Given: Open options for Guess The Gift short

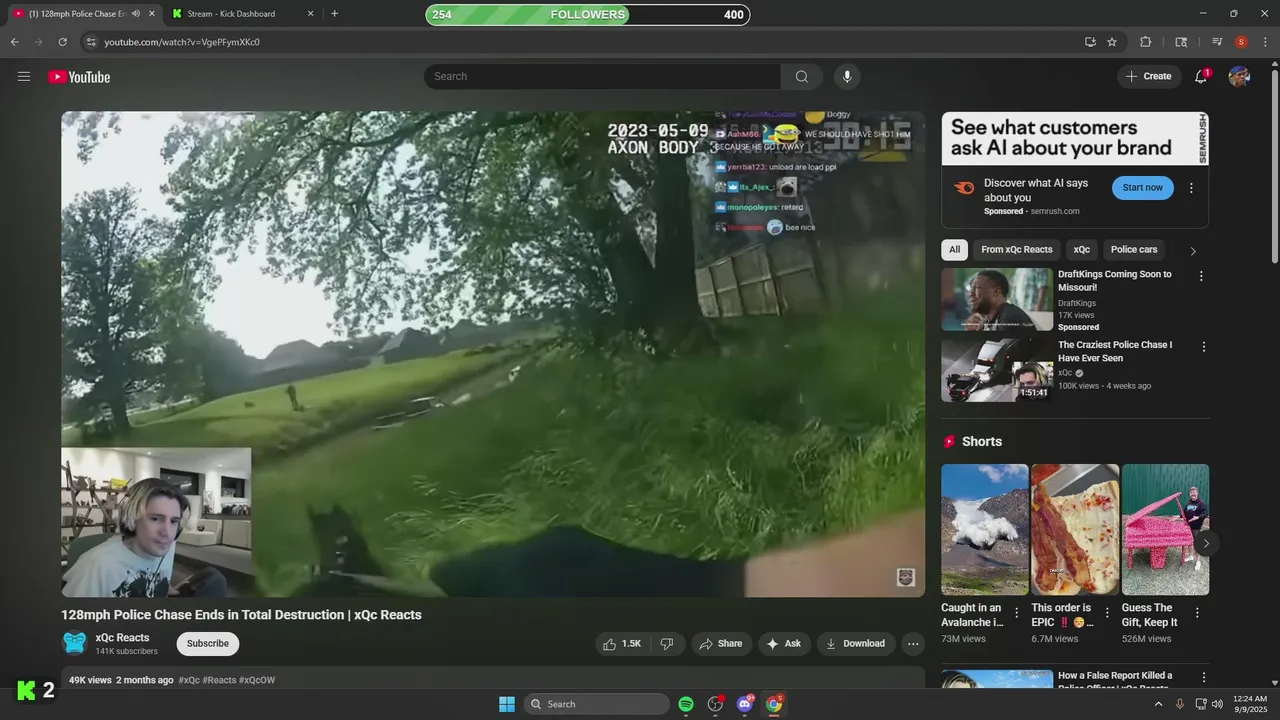Looking at the screenshot, I should pyautogui.click(x=1197, y=612).
